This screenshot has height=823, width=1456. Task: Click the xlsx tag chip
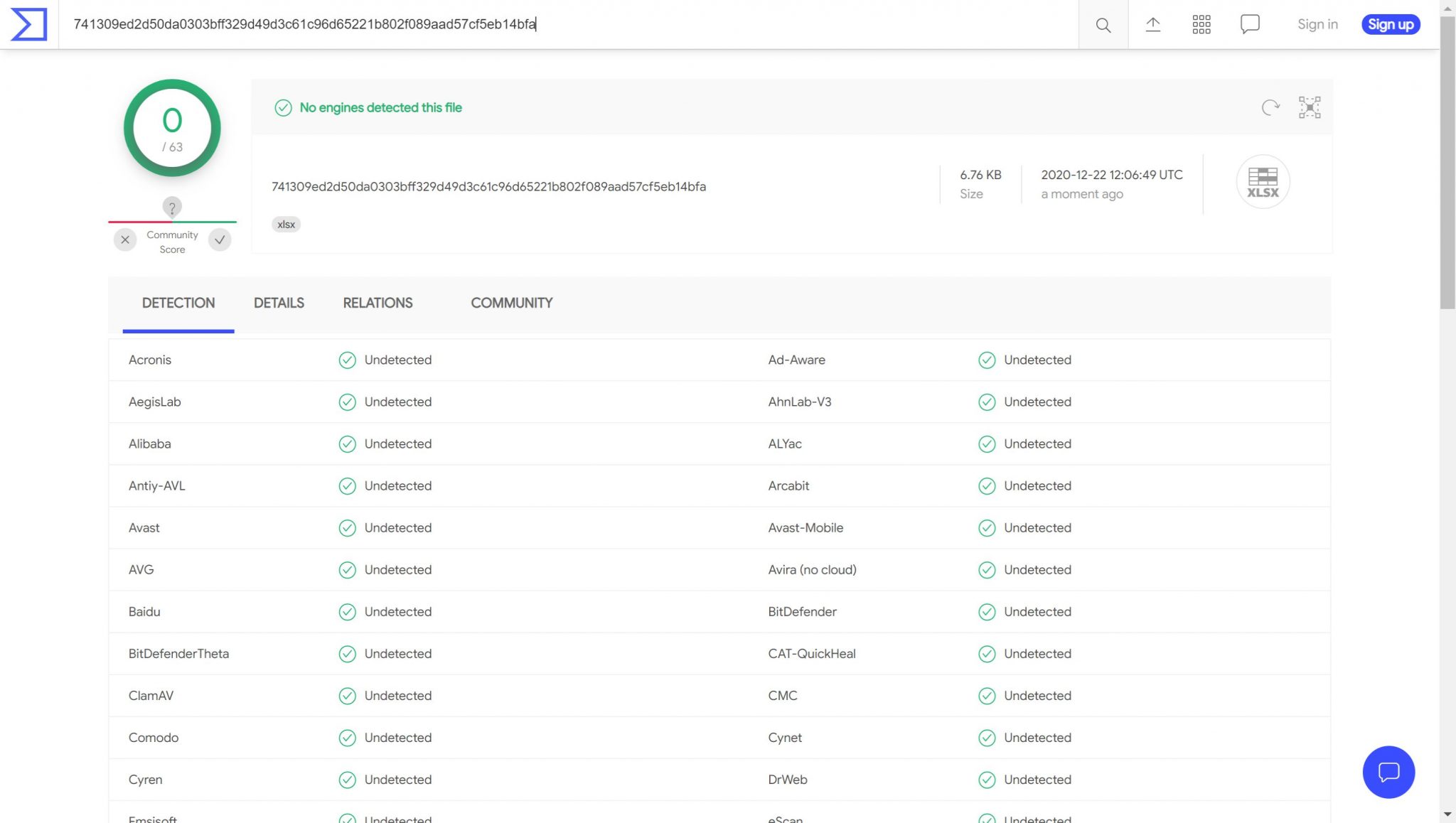pyautogui.click(x=286, y=225)
